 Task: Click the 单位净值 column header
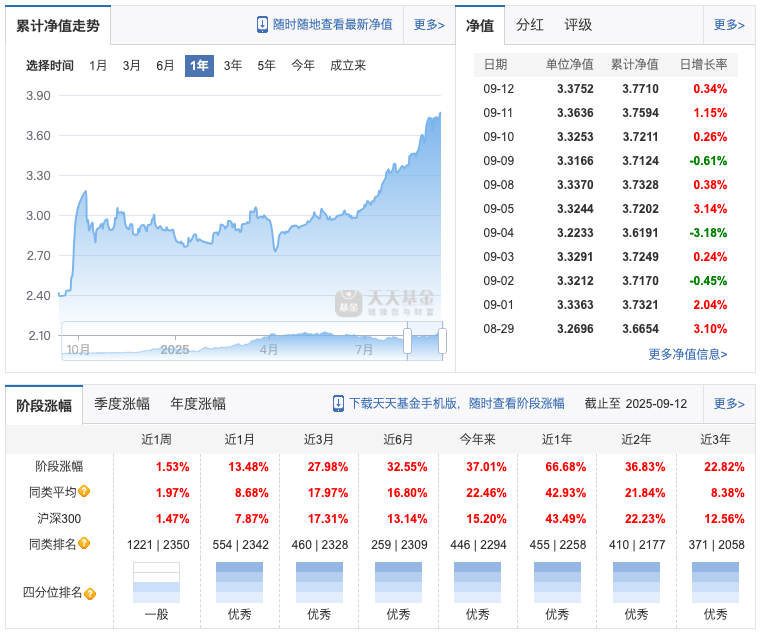point(570,64)
